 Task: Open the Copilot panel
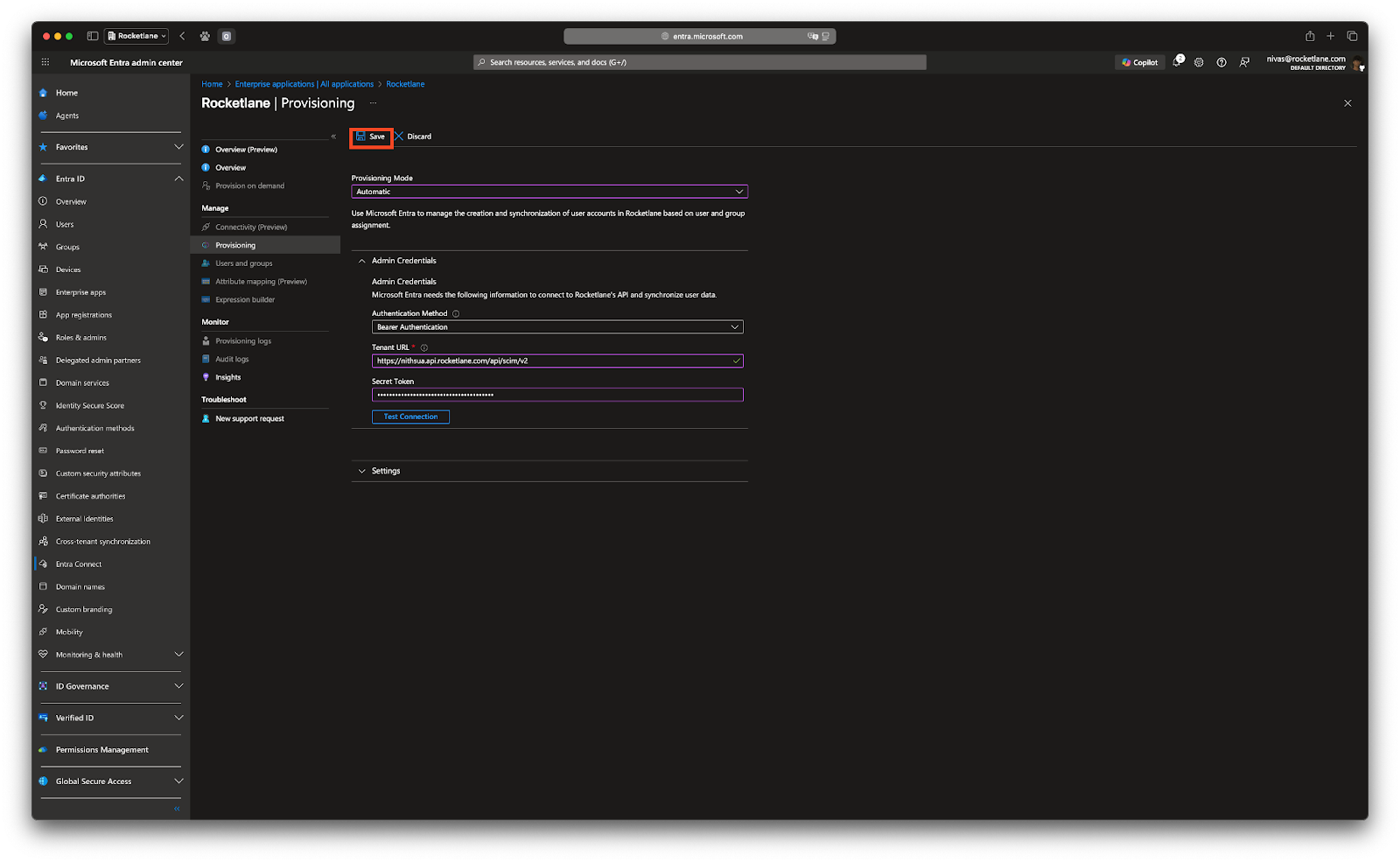1140,62
